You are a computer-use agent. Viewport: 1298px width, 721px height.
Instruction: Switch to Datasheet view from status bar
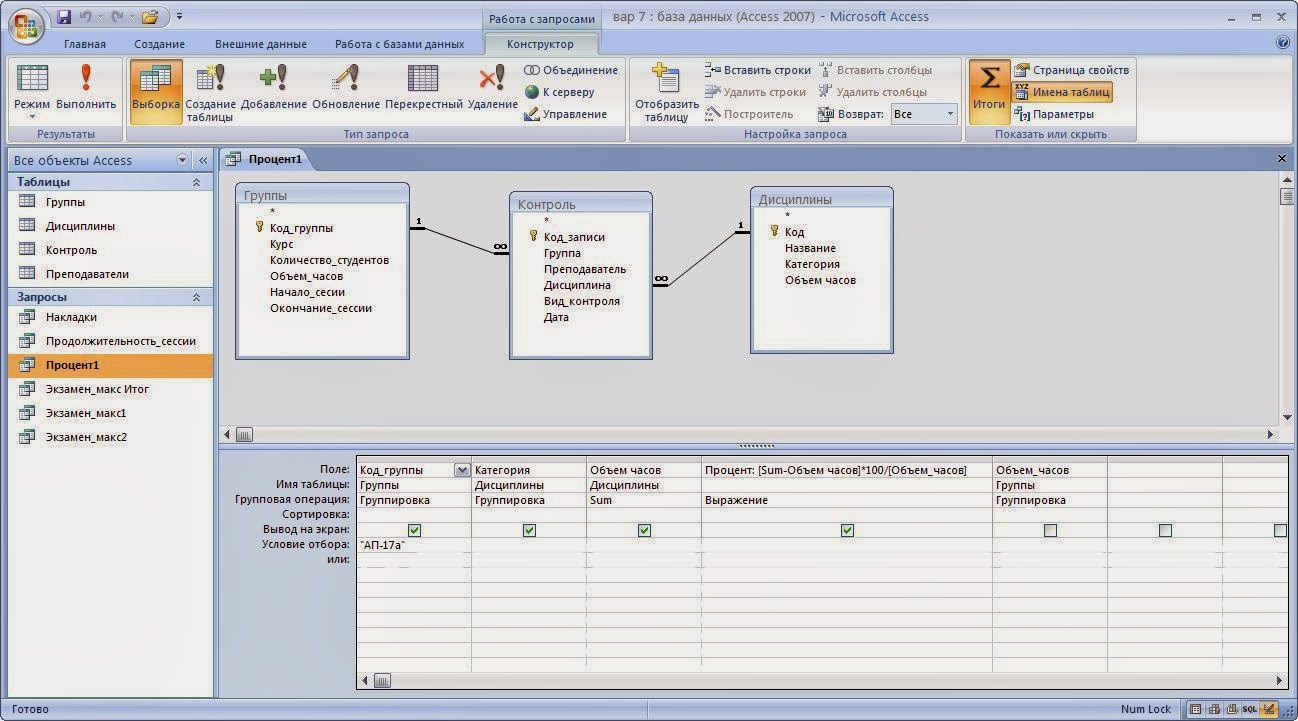(x=1194, y=710)
